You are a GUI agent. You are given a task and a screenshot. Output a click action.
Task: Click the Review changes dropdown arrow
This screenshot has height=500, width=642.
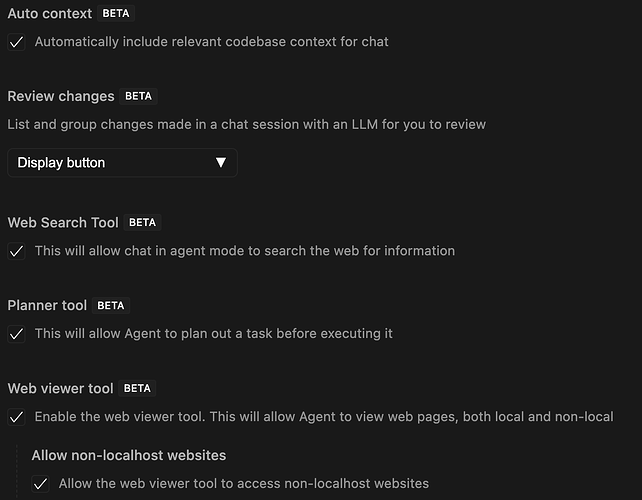pos(221,163)
